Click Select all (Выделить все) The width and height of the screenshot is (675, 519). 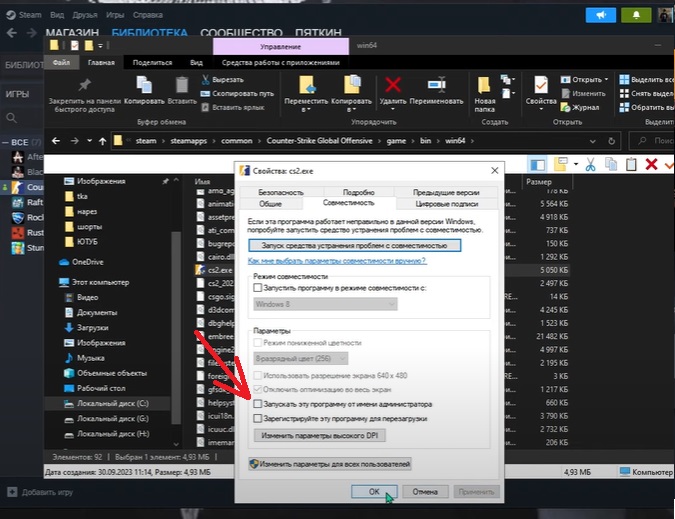[647, 80]
